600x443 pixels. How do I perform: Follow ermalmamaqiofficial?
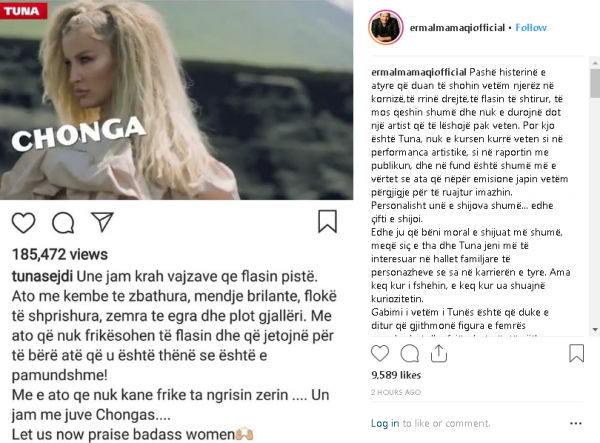pyautogui.click(x=531, y=28)
